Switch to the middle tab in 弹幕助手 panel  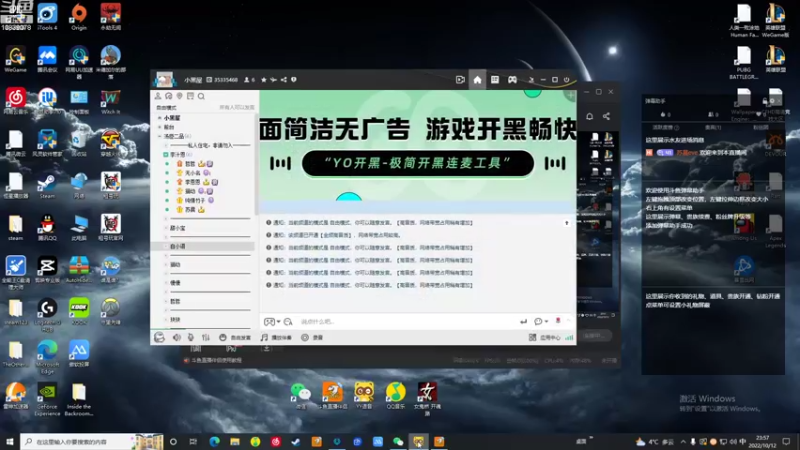click(713, 128)
